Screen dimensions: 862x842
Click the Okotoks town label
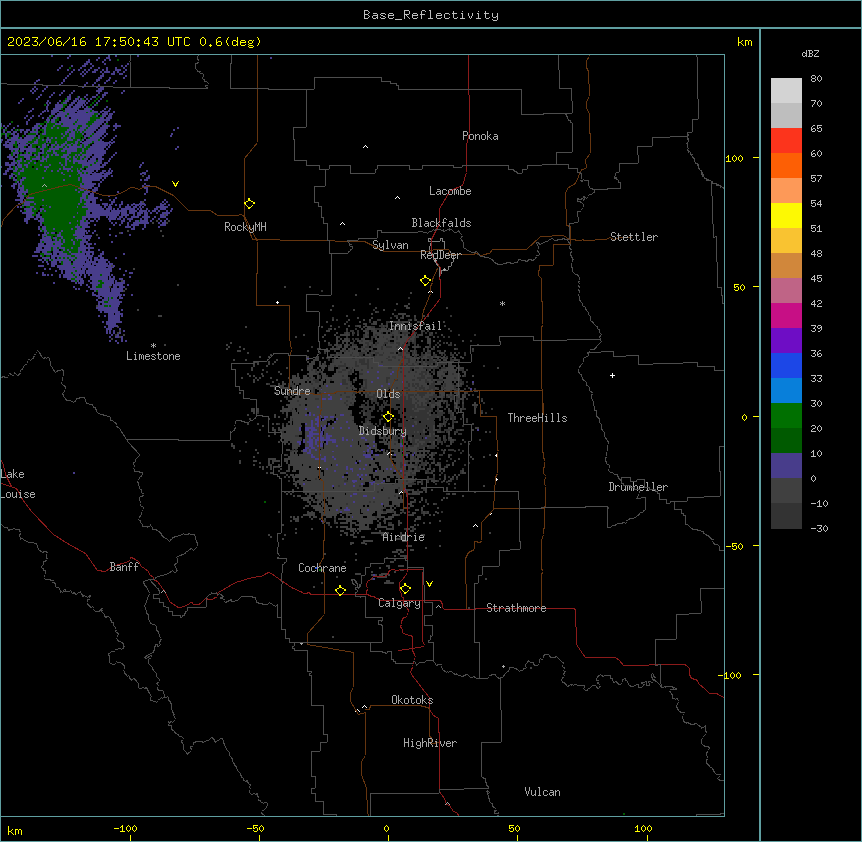point(412,700)
